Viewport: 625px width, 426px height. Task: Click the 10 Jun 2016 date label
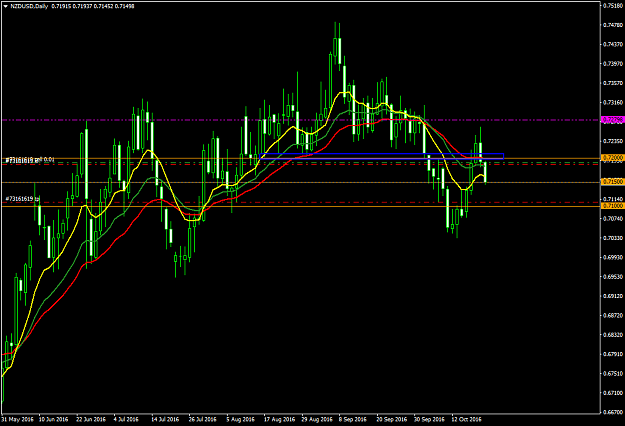click(53, 419)
